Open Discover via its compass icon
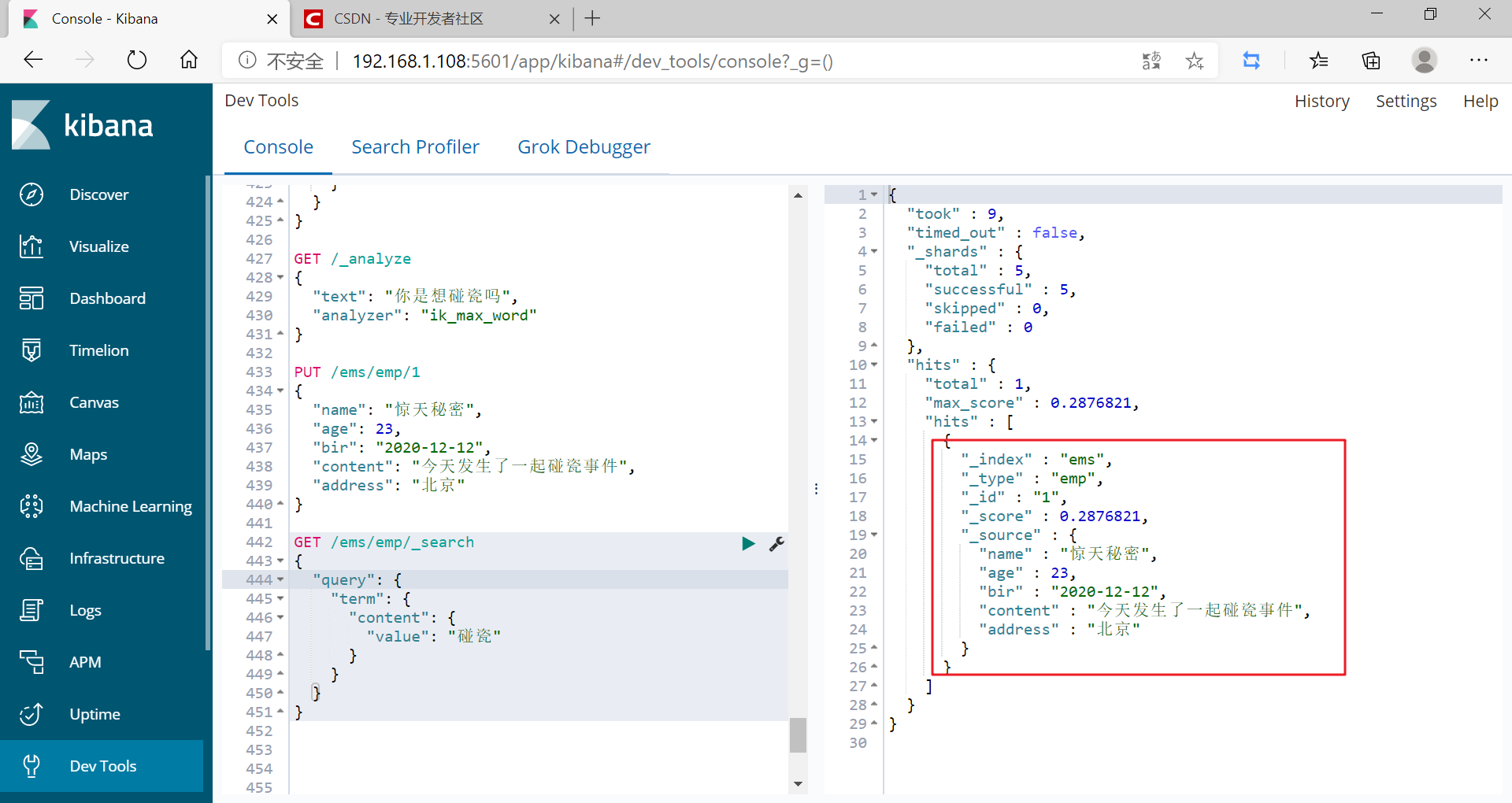 [x=31, y=194]
